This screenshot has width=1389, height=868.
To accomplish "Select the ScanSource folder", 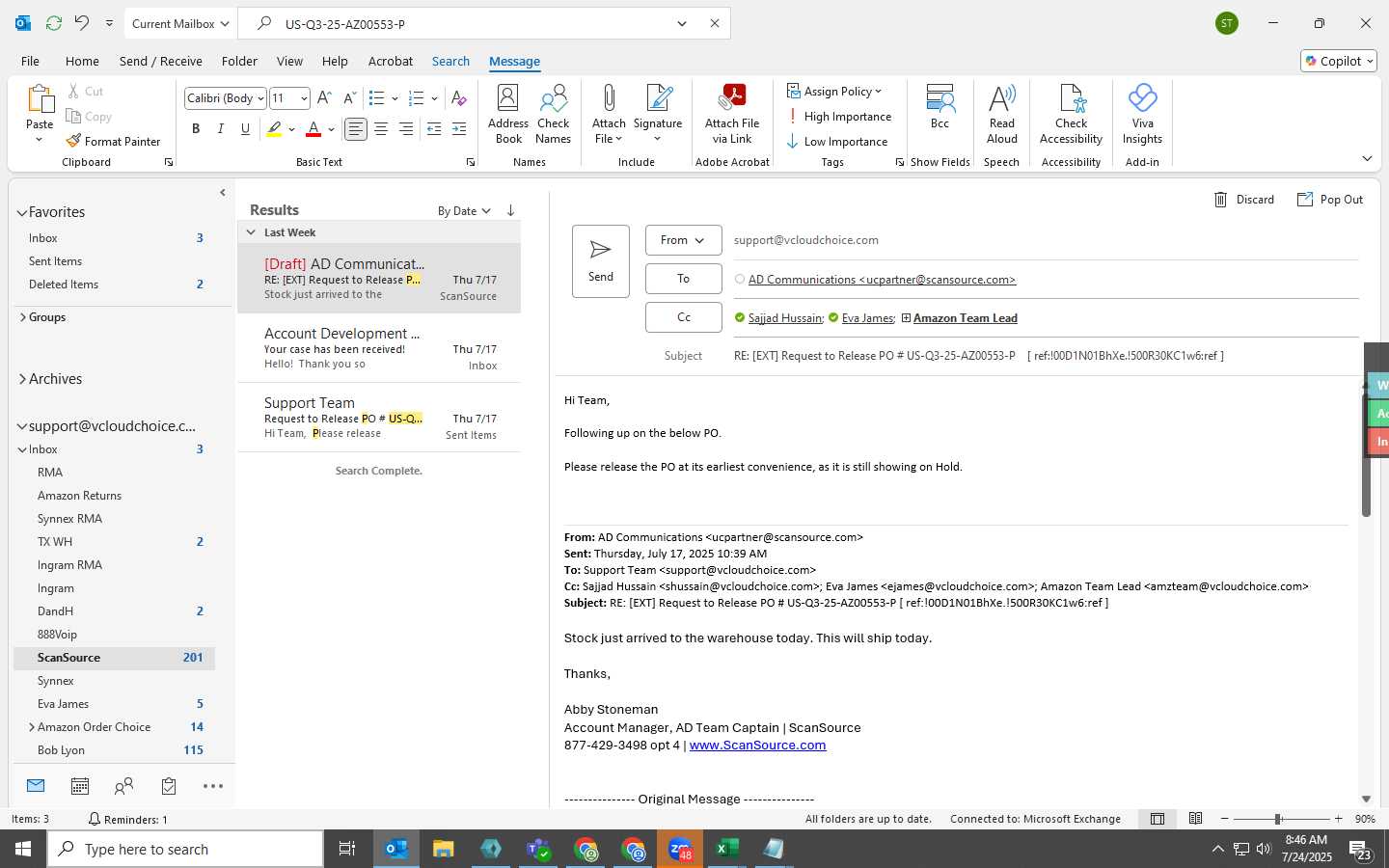I will tap(114, 658).
